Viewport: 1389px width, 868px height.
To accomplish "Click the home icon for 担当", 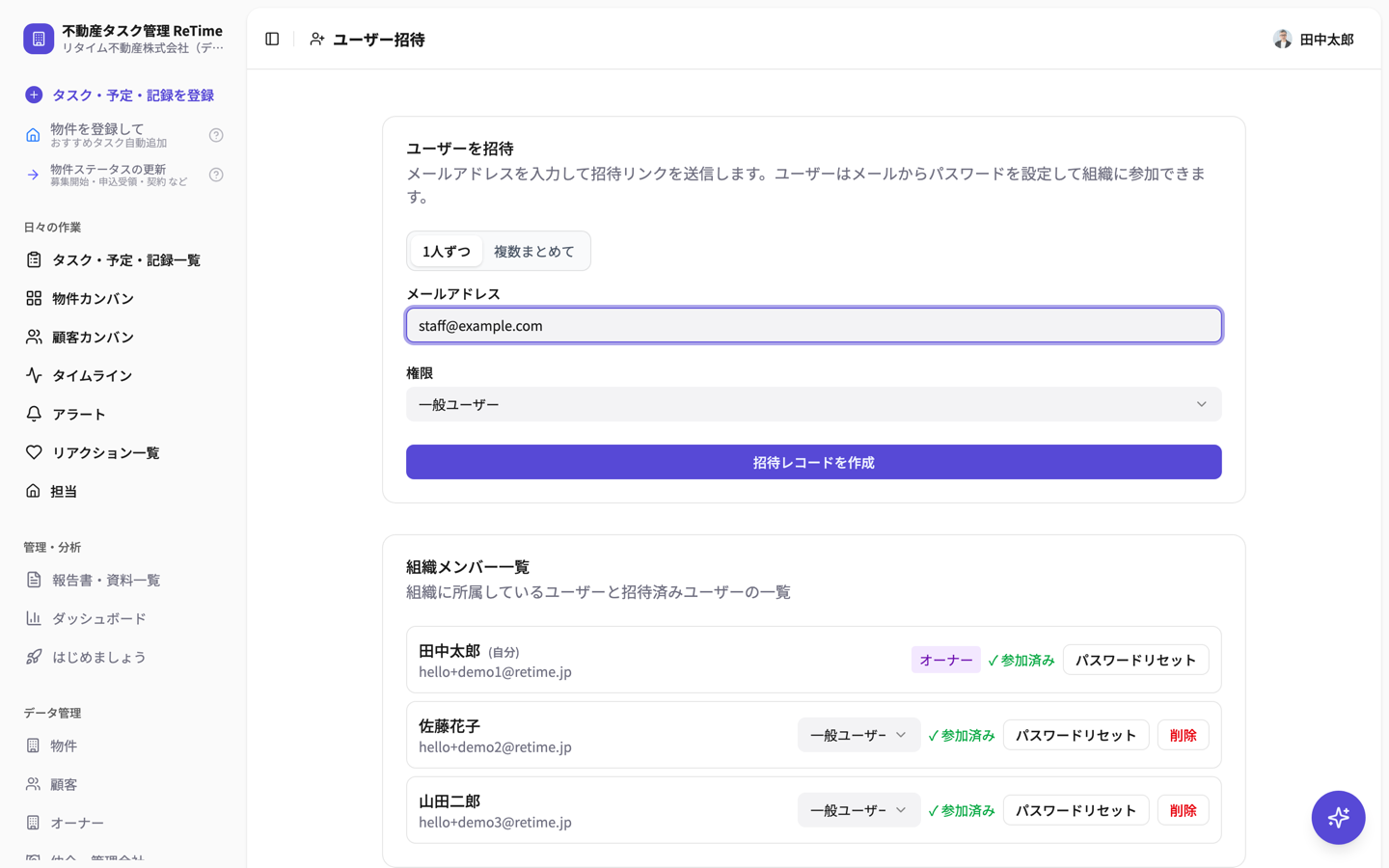I will point(33,491).
